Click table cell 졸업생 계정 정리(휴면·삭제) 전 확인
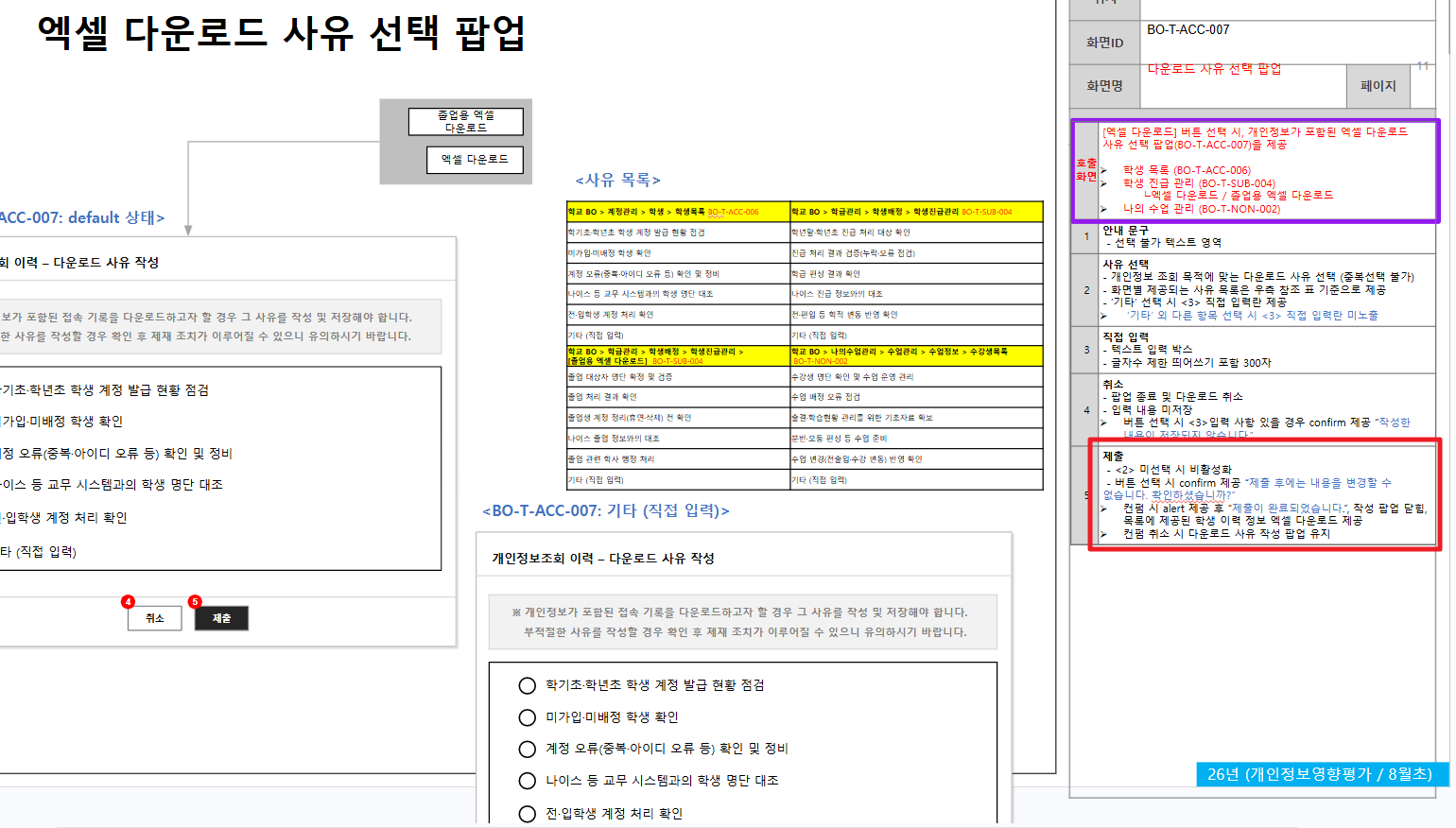This screenshot has width=1456, height=828. coord(678,418)
